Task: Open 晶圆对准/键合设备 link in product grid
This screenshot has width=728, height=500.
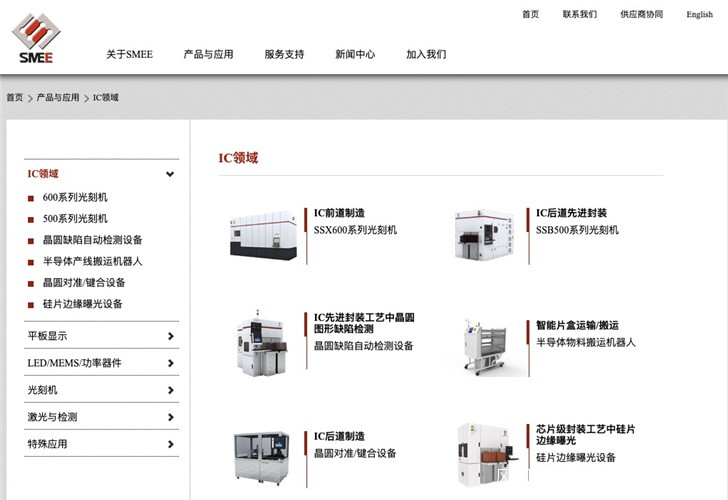Action: pyautogui.click(x=355, y=453)
